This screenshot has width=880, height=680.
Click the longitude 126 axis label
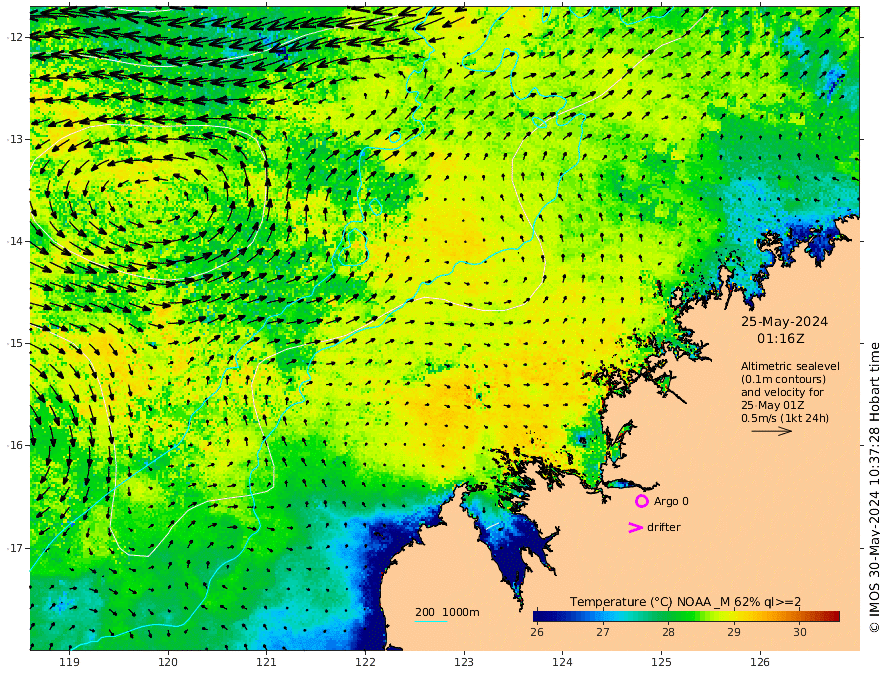(760, 663)
